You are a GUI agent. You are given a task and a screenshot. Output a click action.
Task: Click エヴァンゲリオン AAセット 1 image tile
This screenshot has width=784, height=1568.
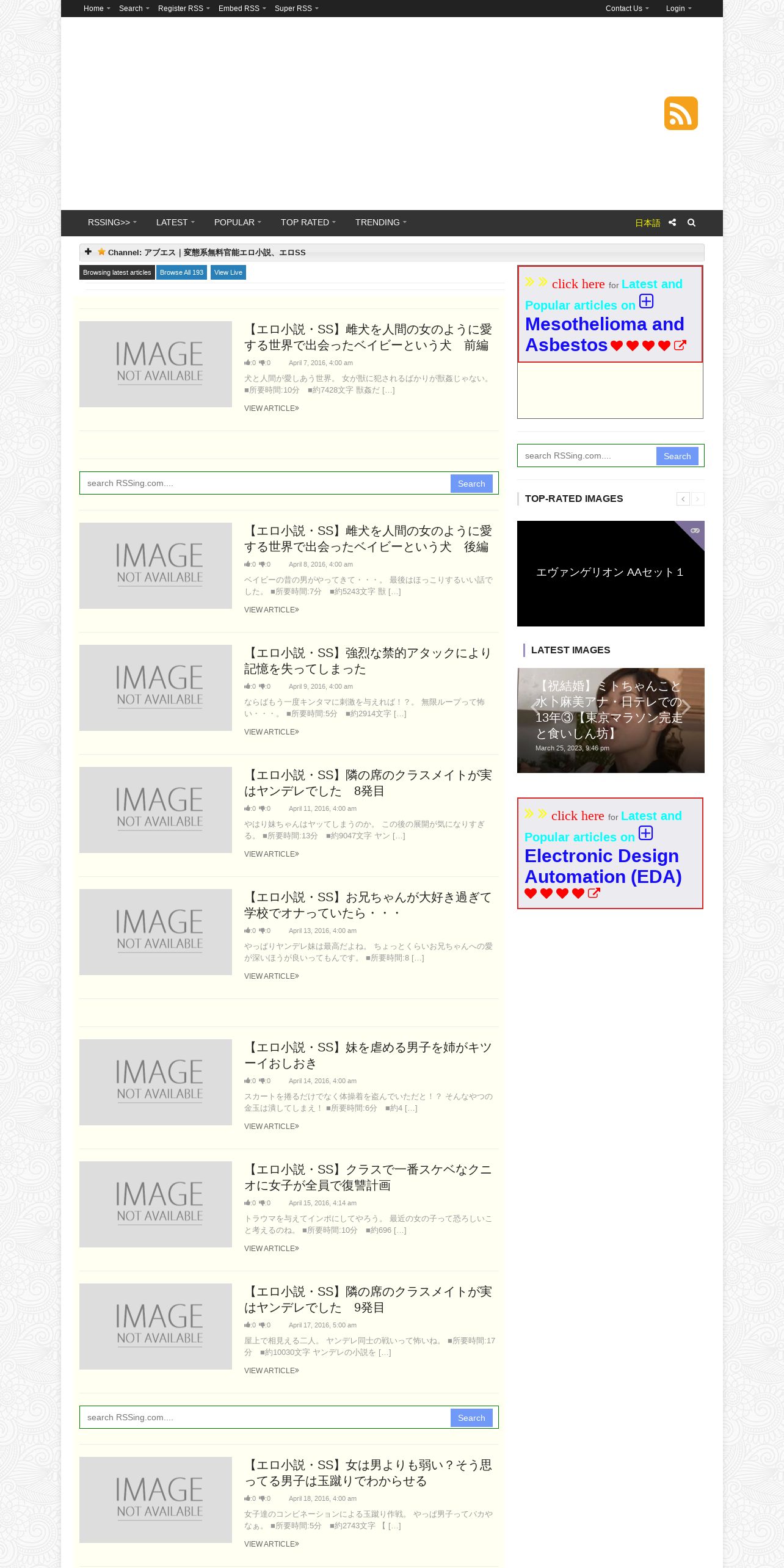click(611, 573)
